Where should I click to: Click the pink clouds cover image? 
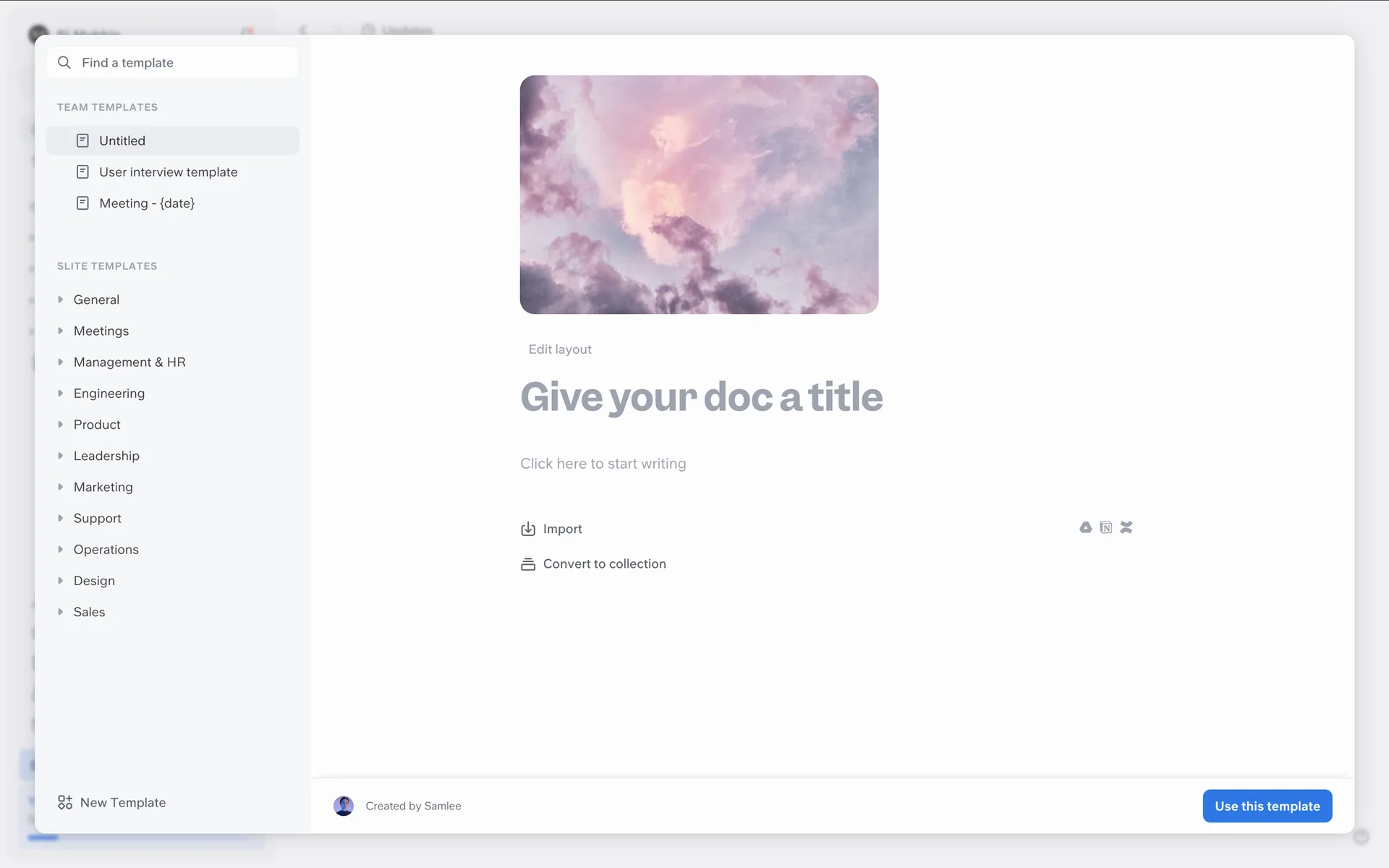(x=699, y=195)
